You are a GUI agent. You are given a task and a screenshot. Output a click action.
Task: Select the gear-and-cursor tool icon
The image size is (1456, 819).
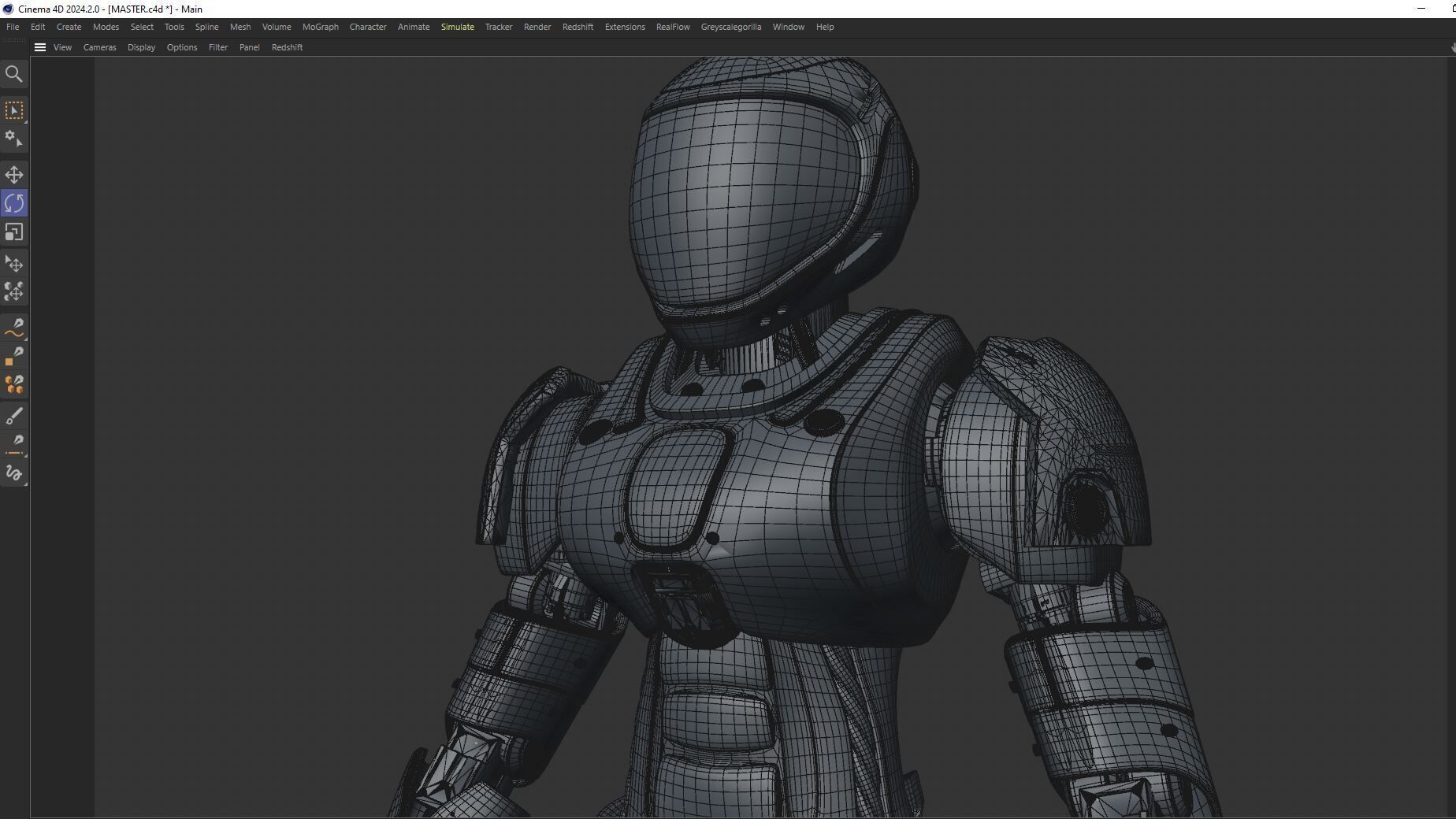point(14,139)
